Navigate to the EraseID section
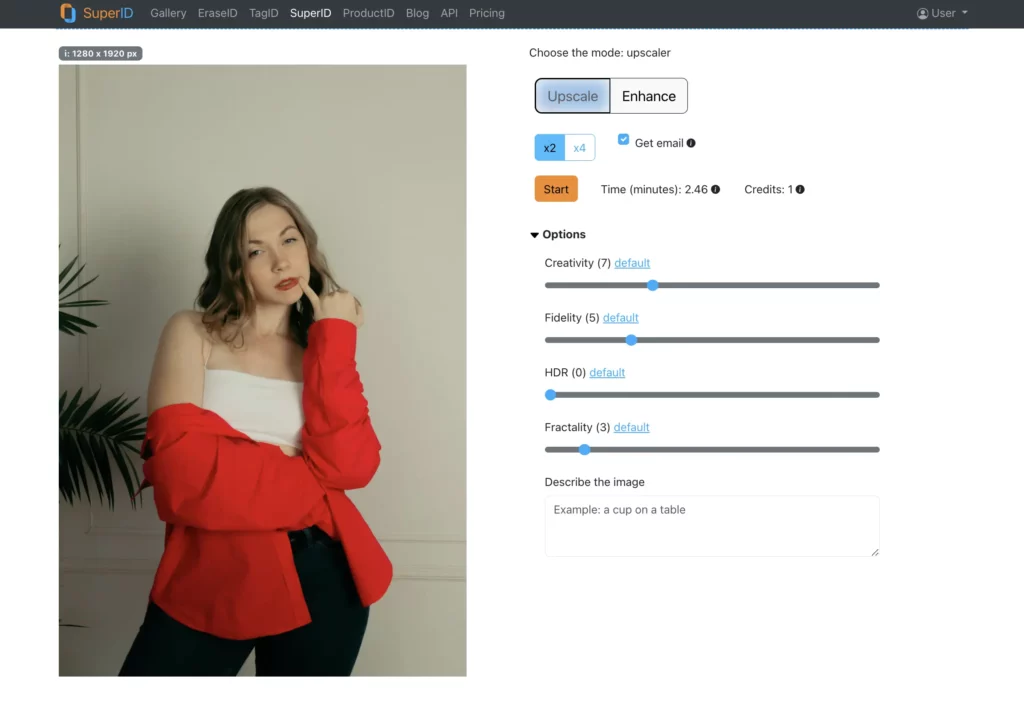Viewport: 1024px width, 726px height. (x=217, y=13)
